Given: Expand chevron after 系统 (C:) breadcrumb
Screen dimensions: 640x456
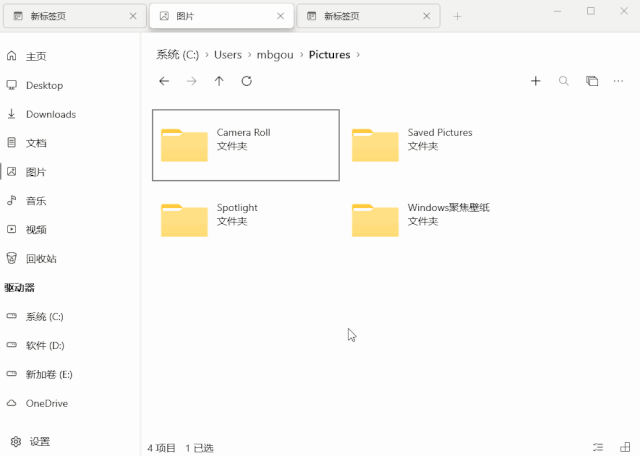Looking at the screenshot, I should 207,55.
